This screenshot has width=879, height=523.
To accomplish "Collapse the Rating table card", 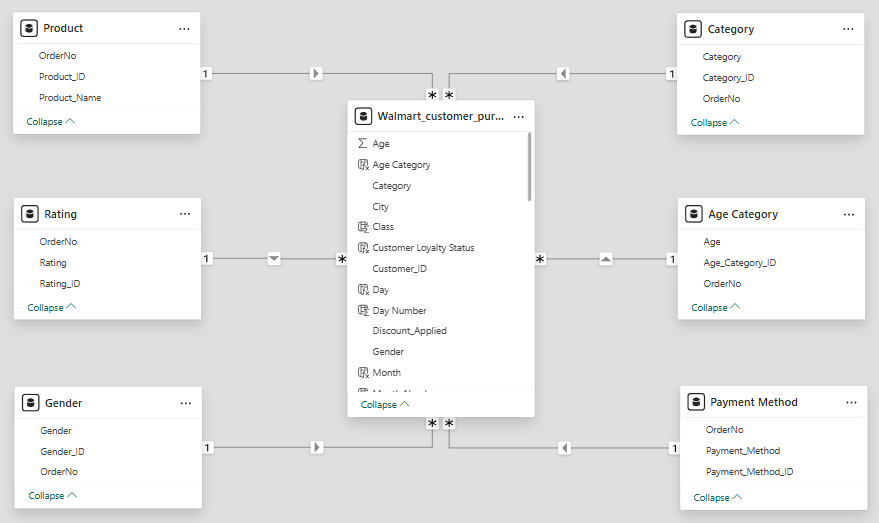I will (x=52, y=308).
